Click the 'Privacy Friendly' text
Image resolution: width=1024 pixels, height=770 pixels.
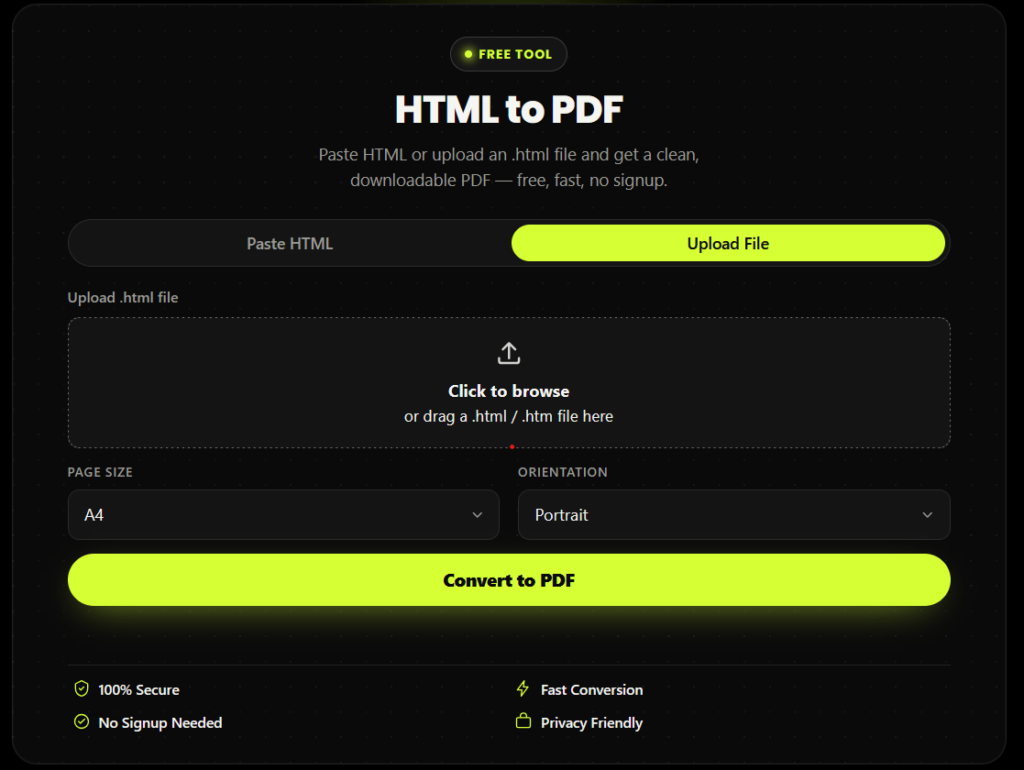coord(592,723)
